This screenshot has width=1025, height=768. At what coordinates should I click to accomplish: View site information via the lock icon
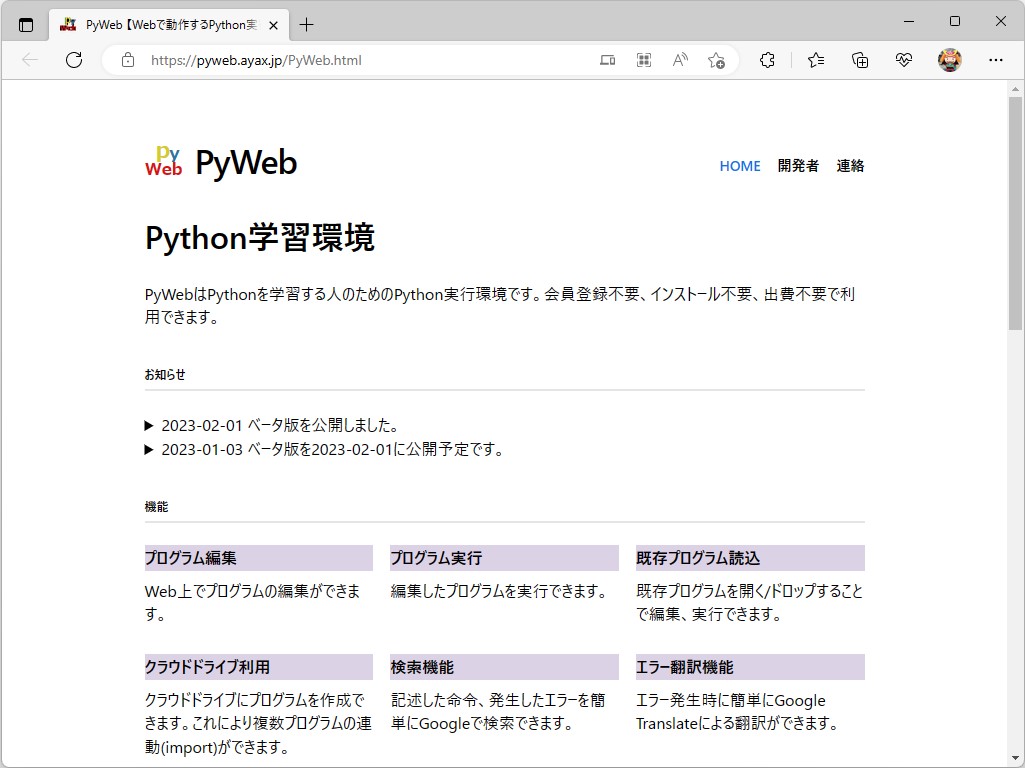tap(126, 60)
